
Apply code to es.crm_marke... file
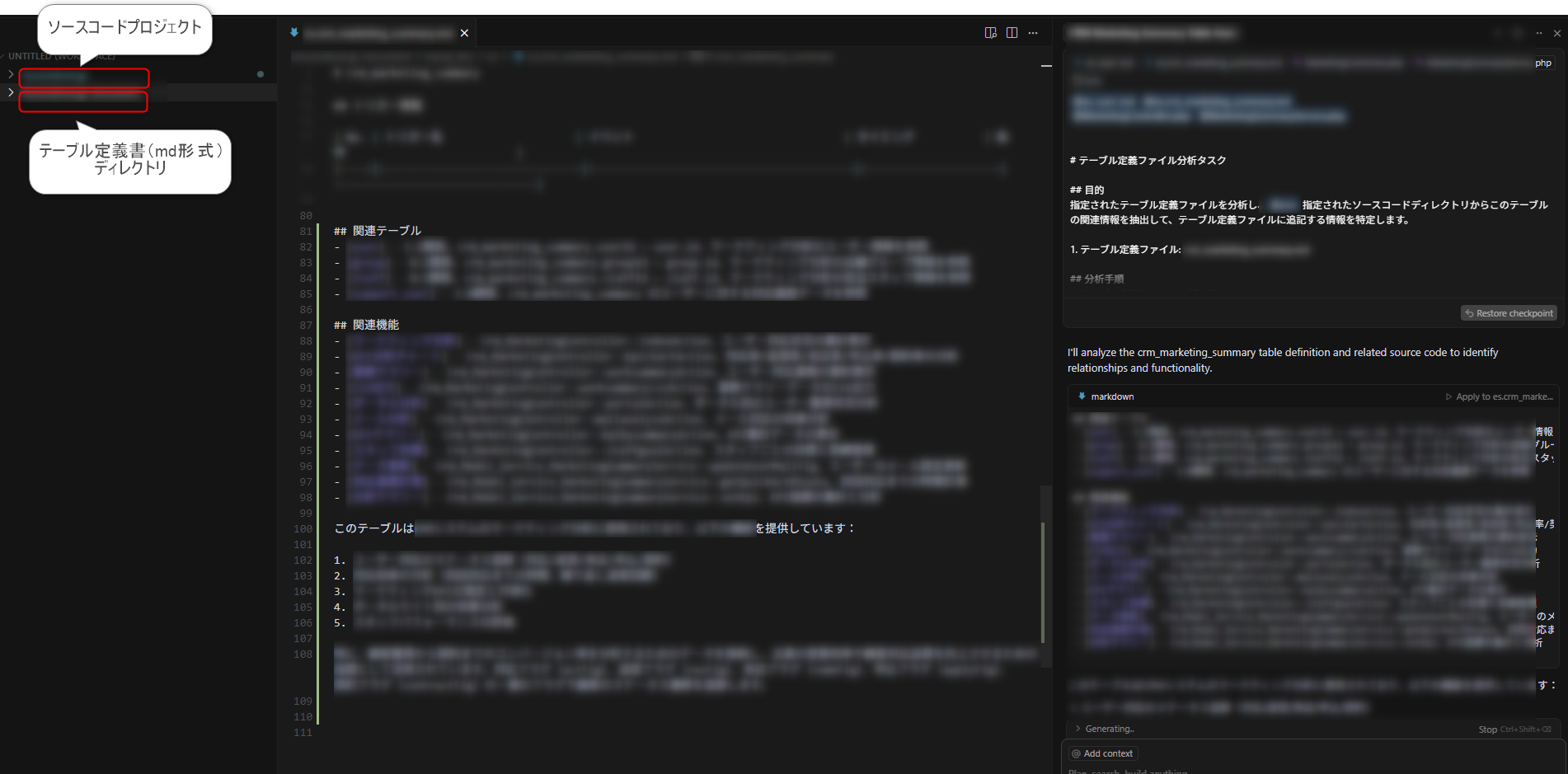[1499, 396]
